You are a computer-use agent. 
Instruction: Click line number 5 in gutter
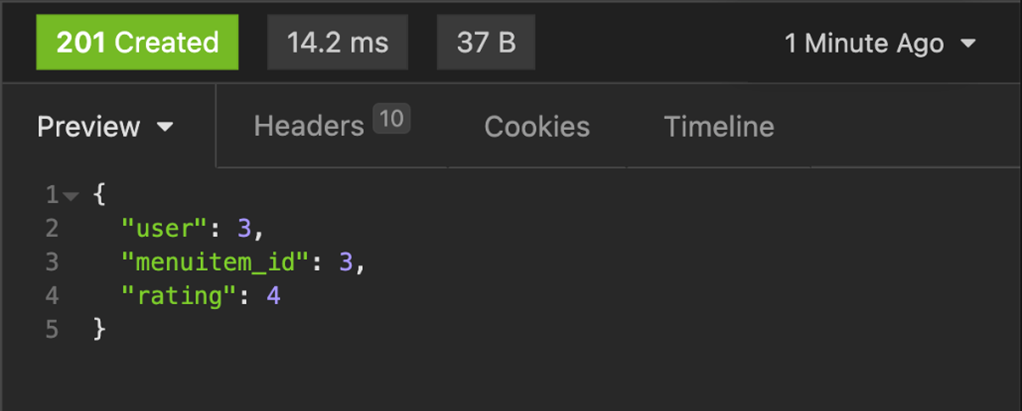click(51, 329)
